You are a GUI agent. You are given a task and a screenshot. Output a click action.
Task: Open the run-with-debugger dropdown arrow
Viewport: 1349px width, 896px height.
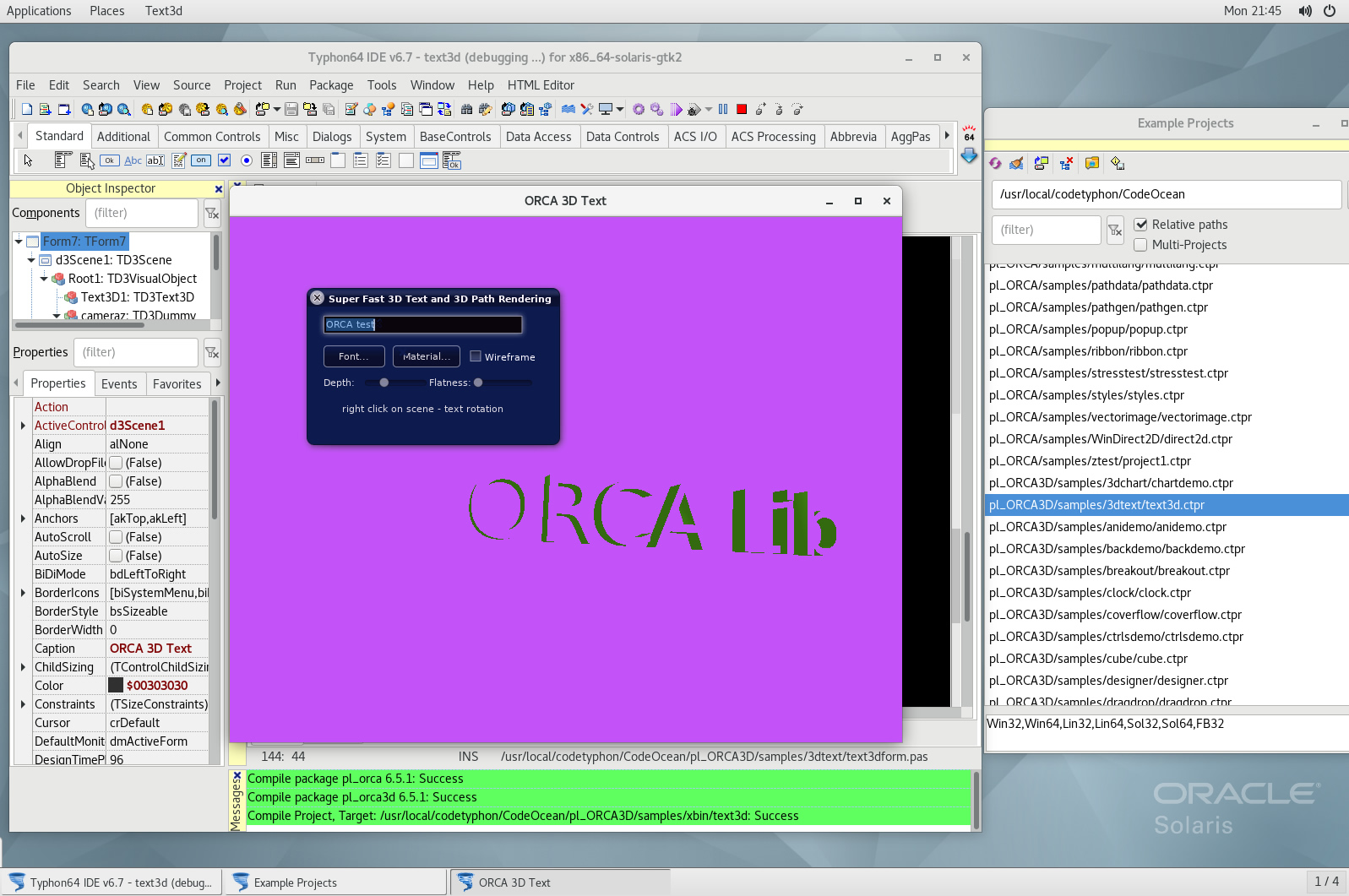(x=708, y=109)
